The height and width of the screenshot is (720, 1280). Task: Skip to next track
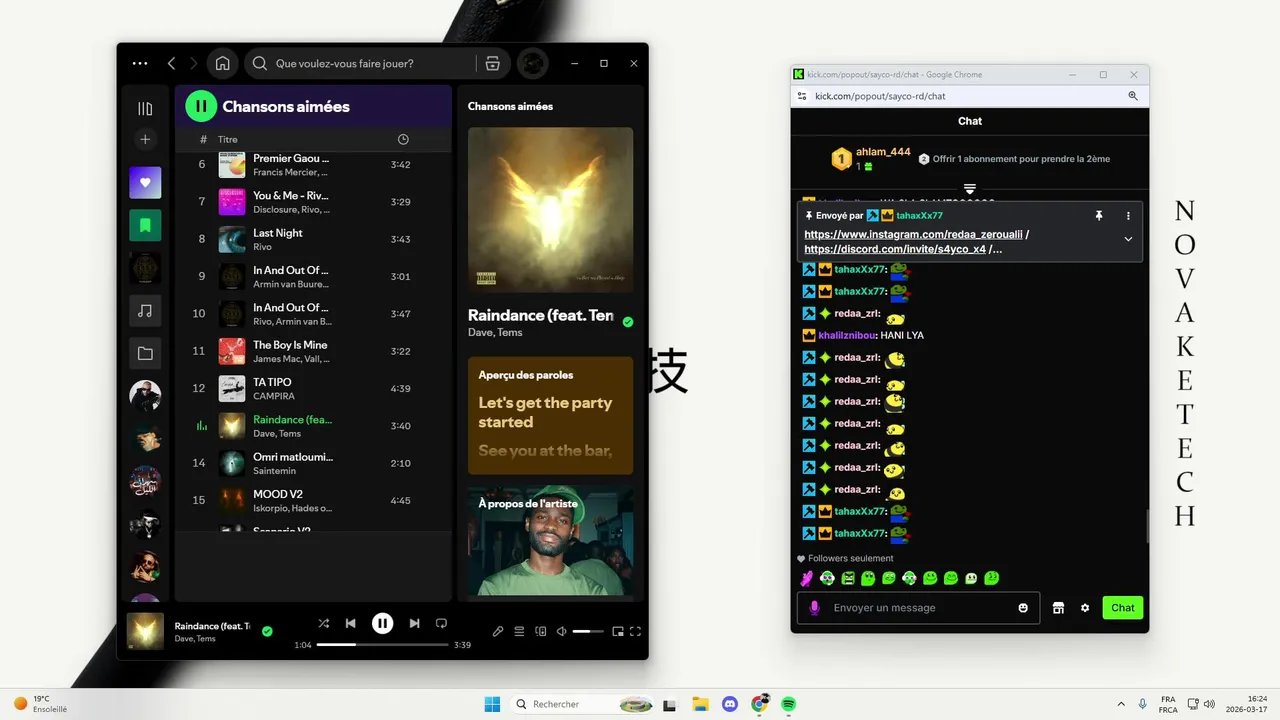414,623
